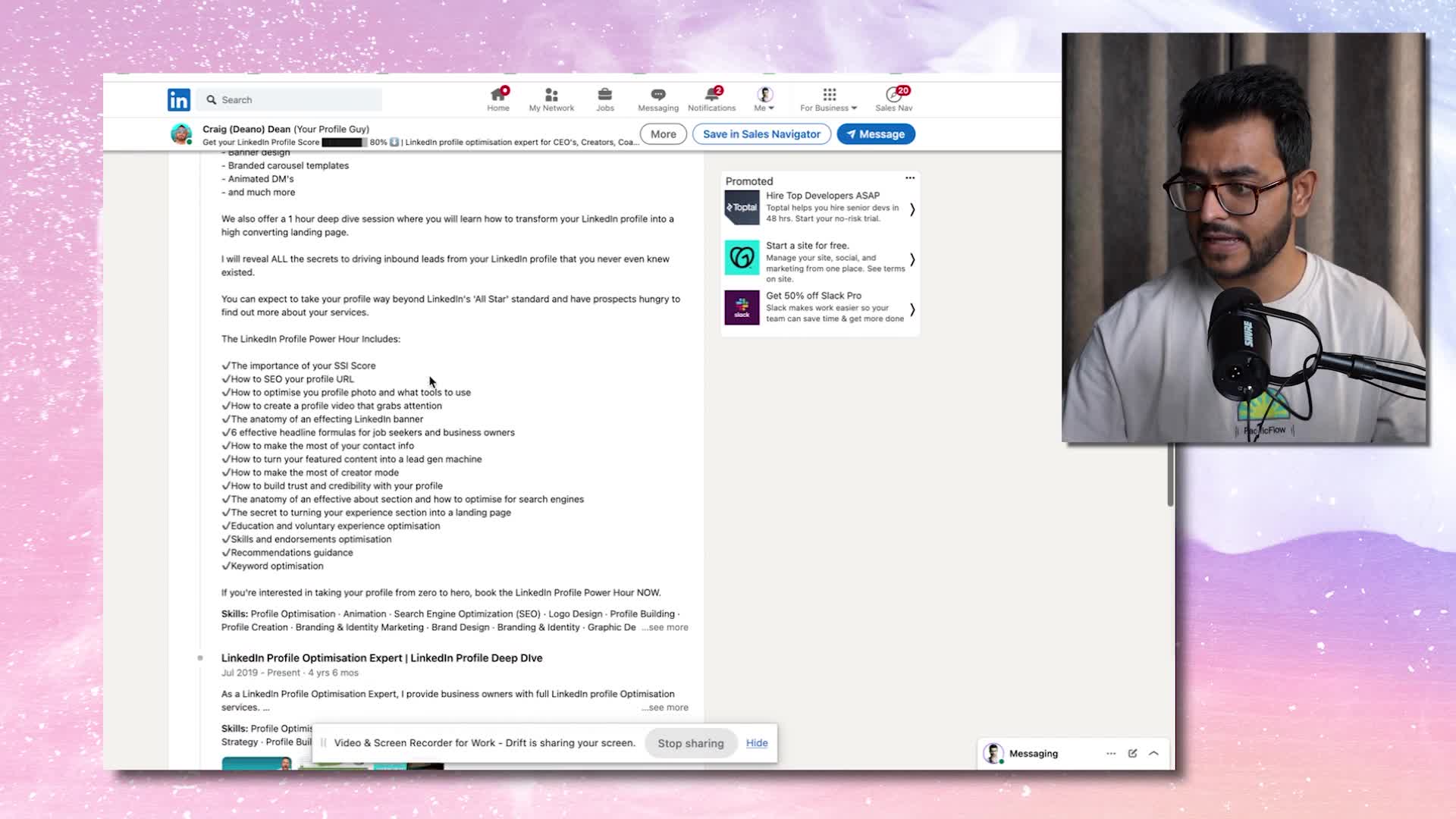Open the Me profile dropdown

click(764, 99)
